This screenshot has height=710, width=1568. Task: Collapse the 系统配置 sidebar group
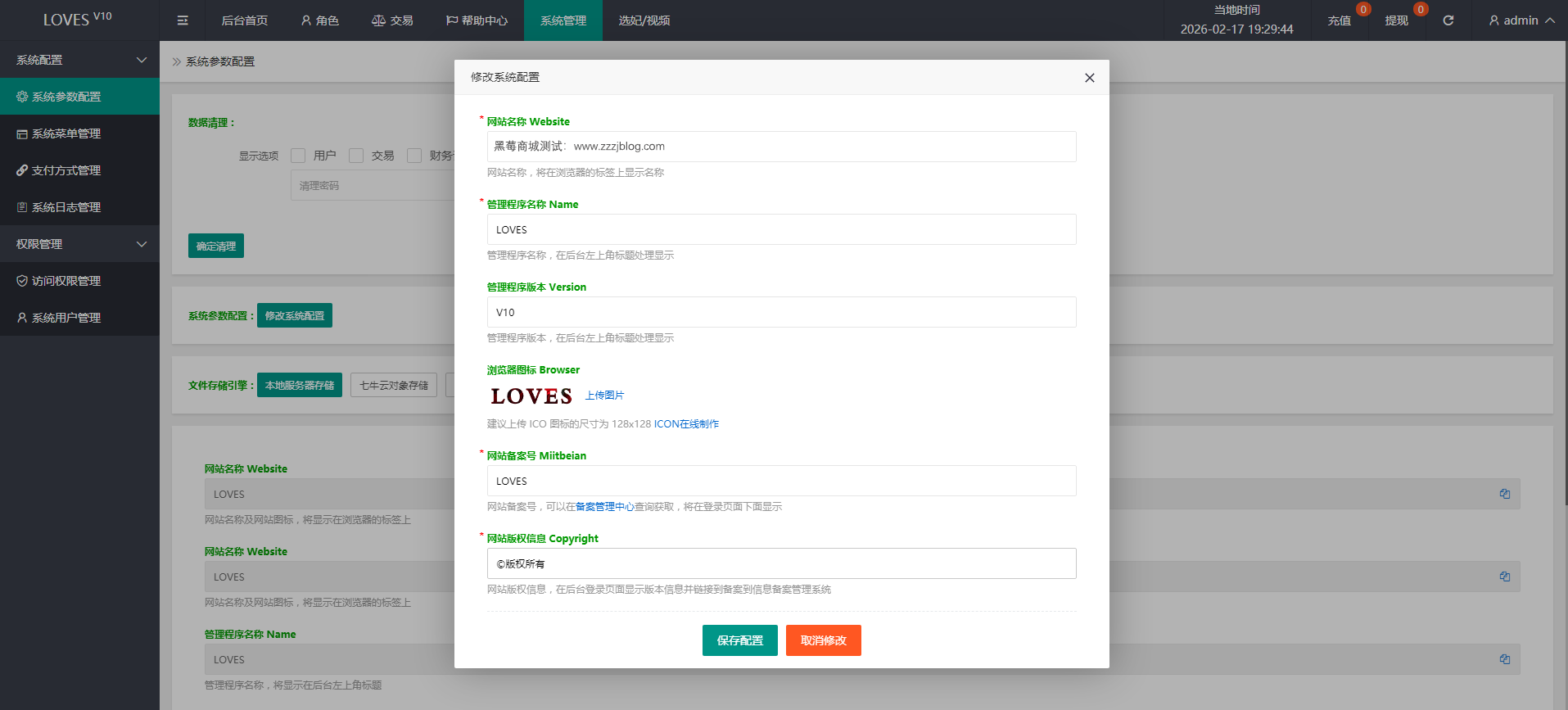(x=79, y=60)
